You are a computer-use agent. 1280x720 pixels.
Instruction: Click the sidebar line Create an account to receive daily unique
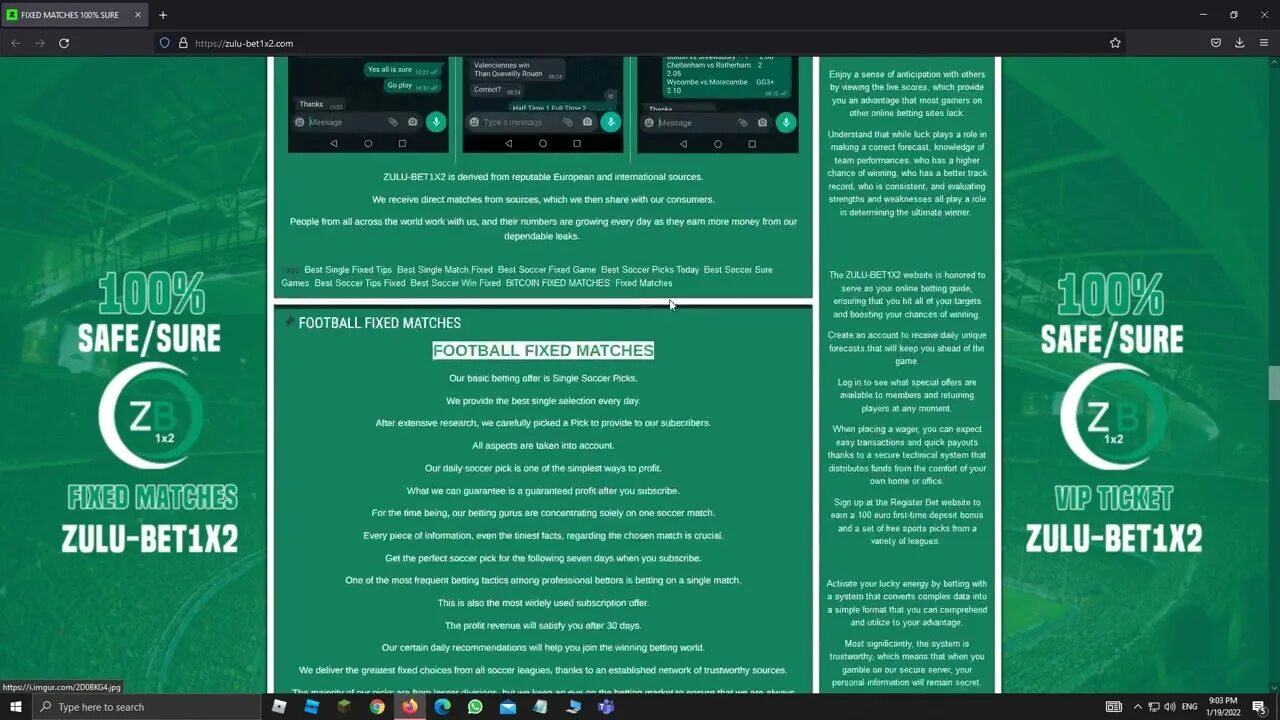(x=907, y=335)
